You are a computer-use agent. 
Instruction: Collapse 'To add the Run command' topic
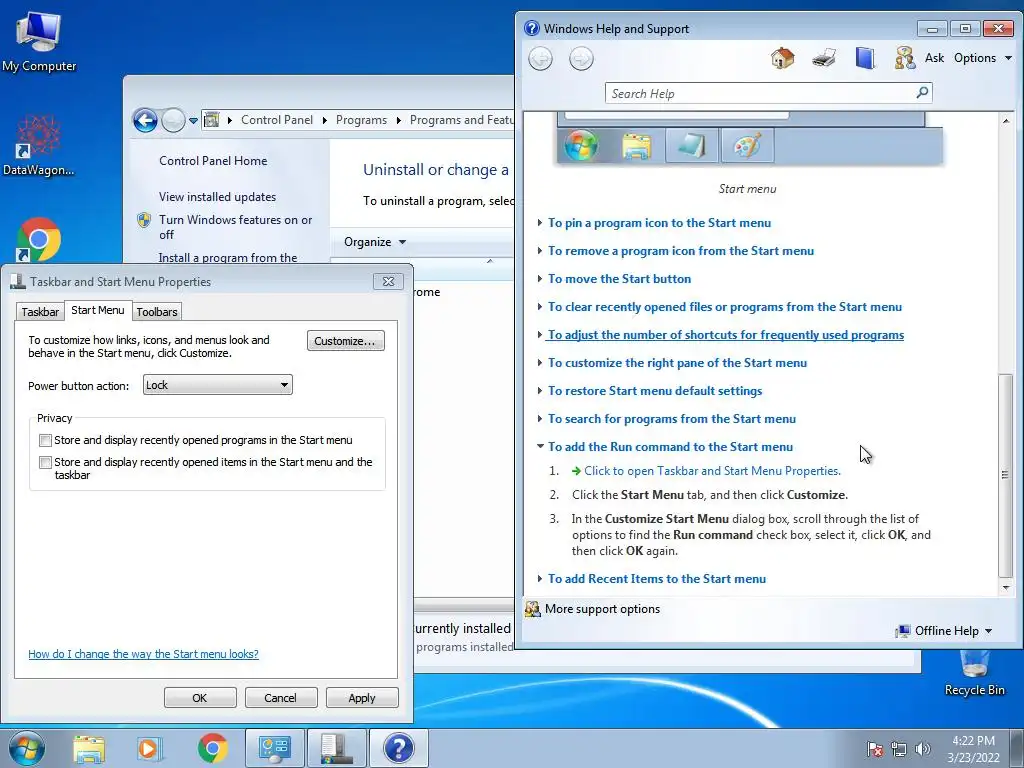point(670,447)
